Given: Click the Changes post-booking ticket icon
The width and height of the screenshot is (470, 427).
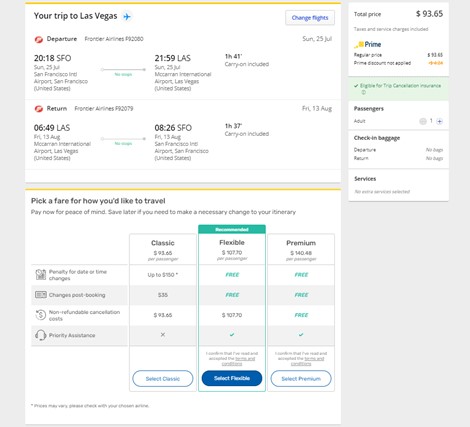Looking at the screenshot, I should (x=41, y=295).
